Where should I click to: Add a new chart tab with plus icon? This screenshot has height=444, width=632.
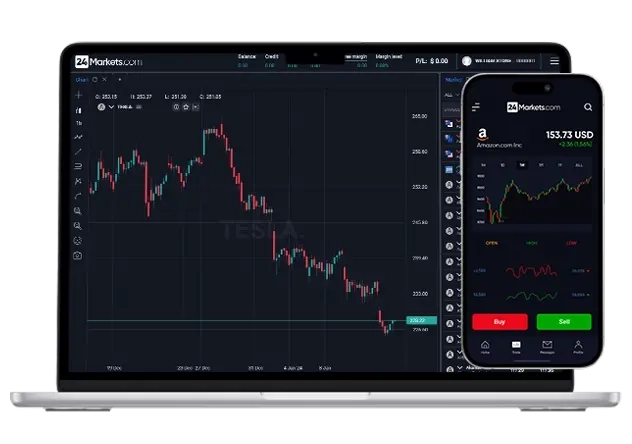pos(120,80)
